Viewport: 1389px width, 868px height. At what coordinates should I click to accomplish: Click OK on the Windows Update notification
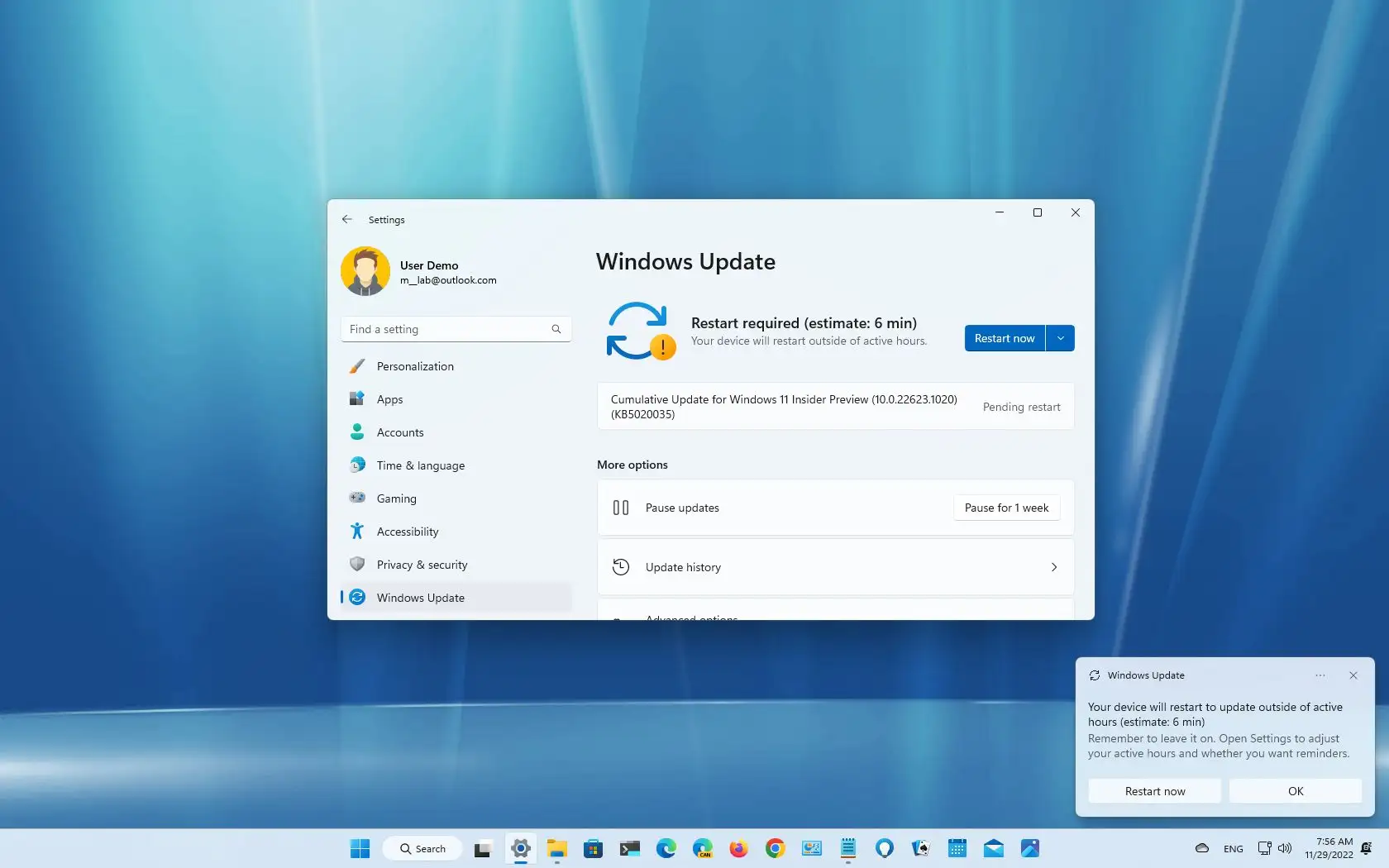[x=1295, y=791]
